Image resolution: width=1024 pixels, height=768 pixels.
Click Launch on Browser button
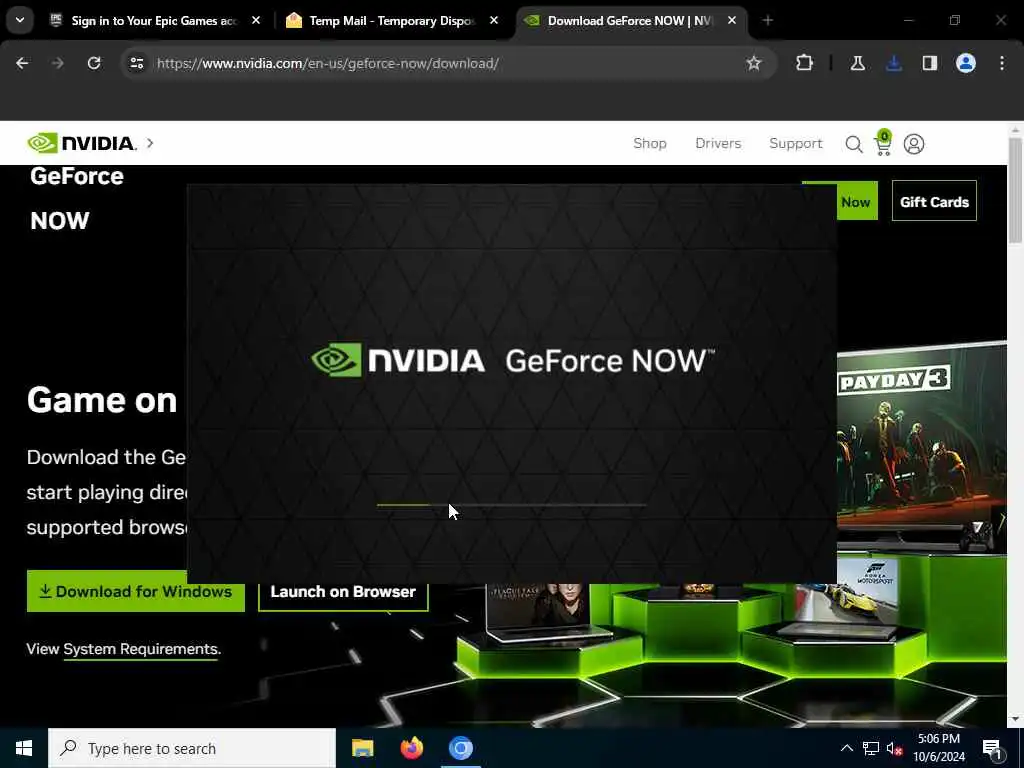[x=343, y=592]
